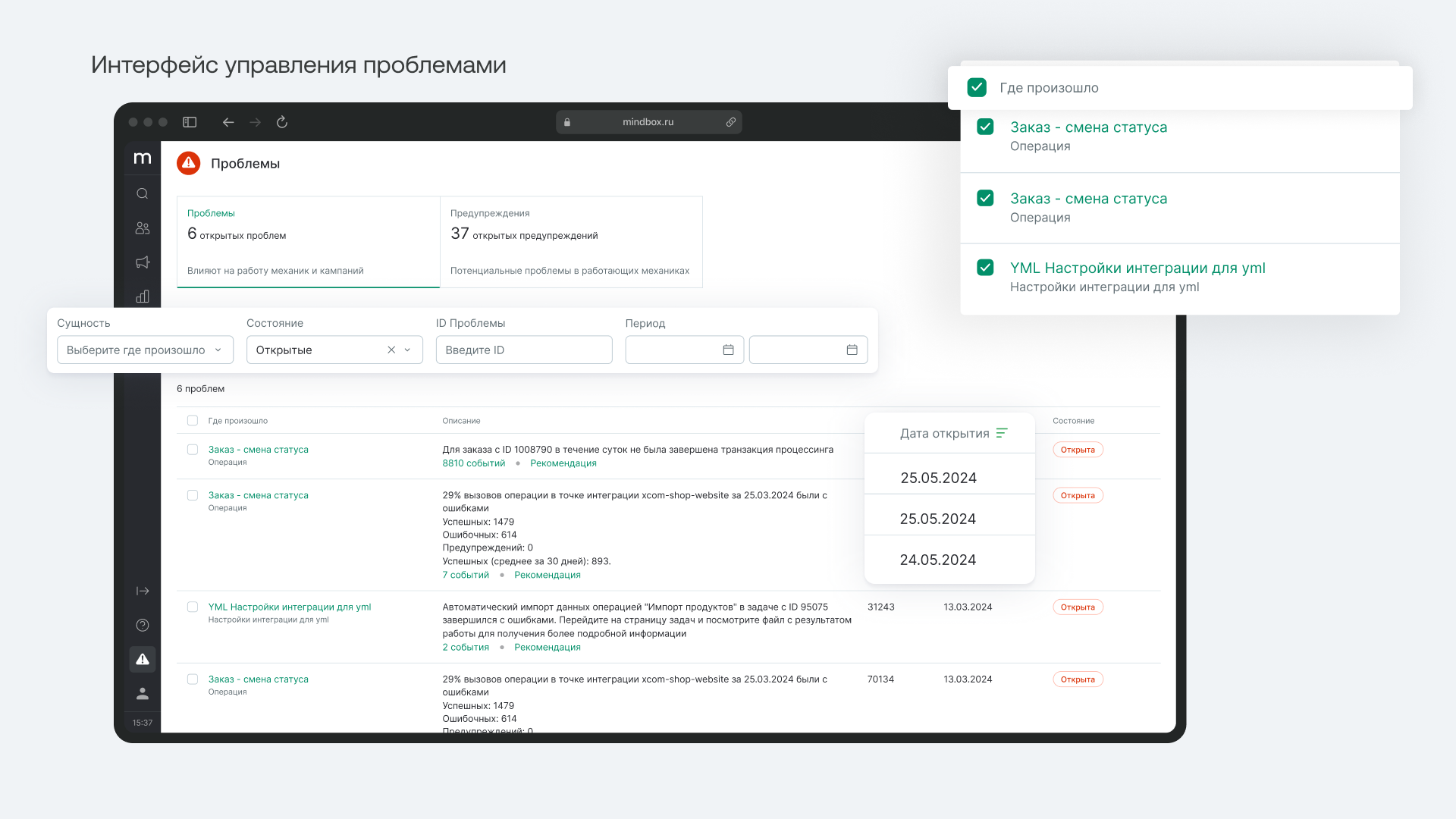Tick the select-all checkbox in table header
Image resolution: width=1456 pixels, height=819 pixels.
tap(193, 420)
